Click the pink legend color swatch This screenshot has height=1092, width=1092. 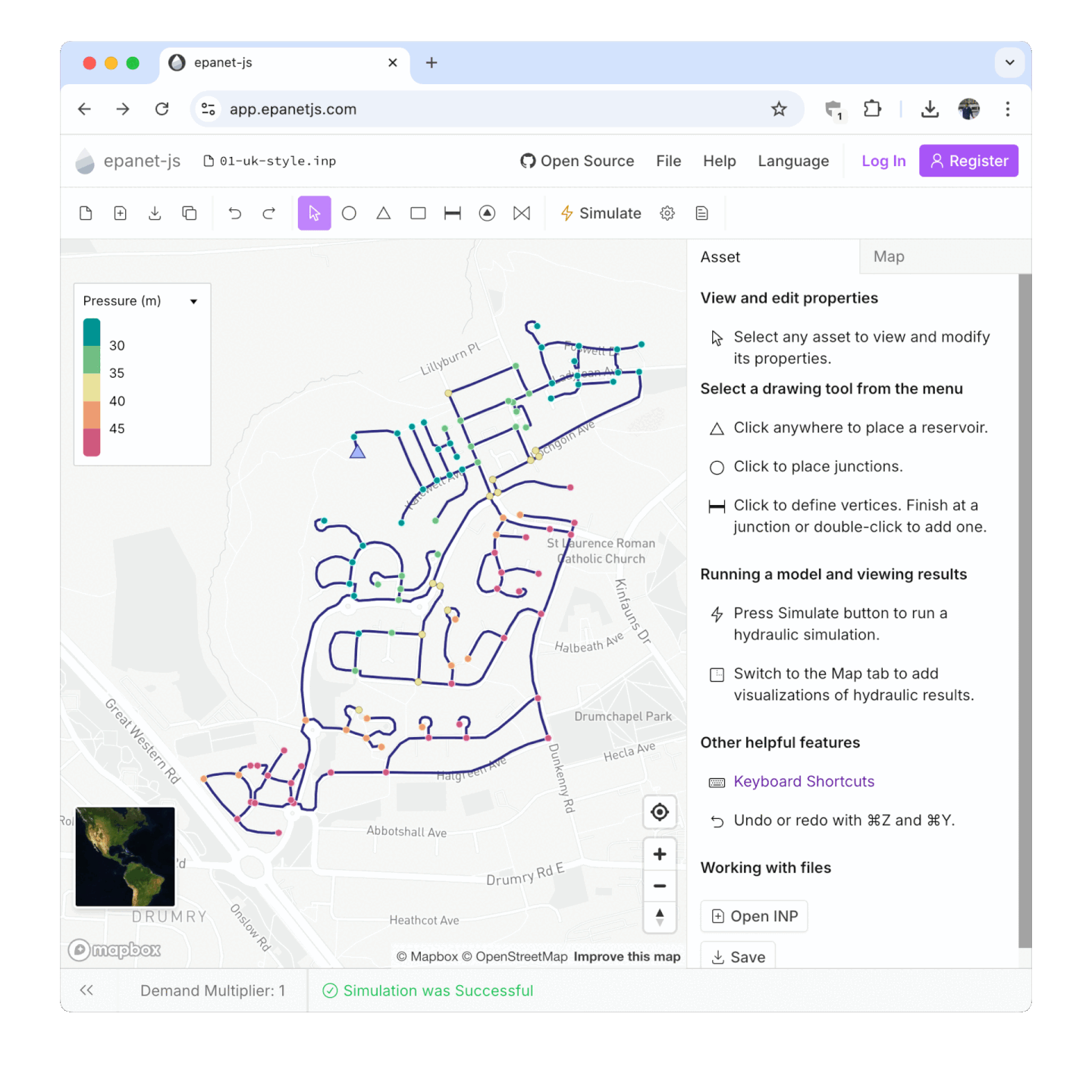tap(92, 442)
